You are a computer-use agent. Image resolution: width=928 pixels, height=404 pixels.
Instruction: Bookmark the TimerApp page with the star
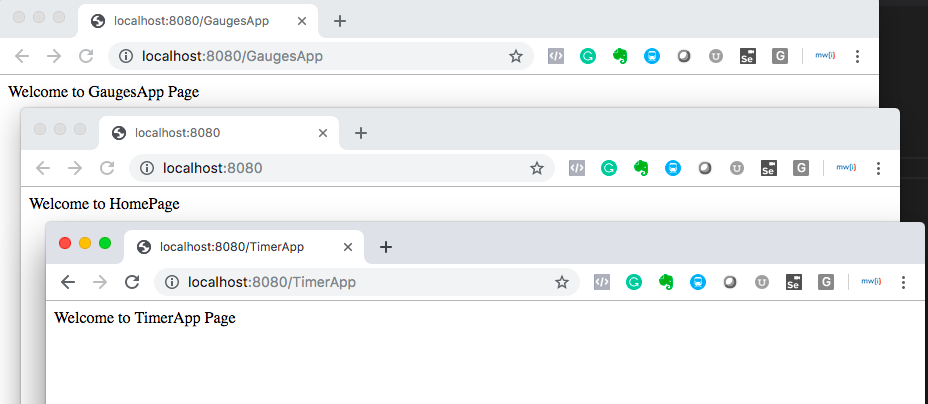coord(562,283)
